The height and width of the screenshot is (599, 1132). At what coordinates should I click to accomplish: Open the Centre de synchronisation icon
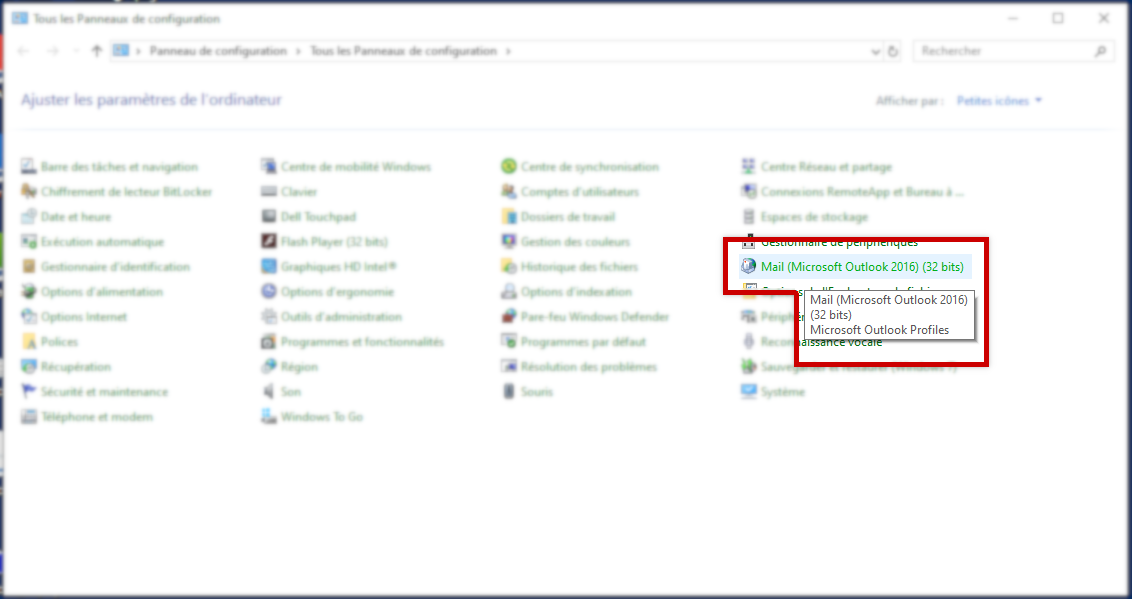(509, 167)
